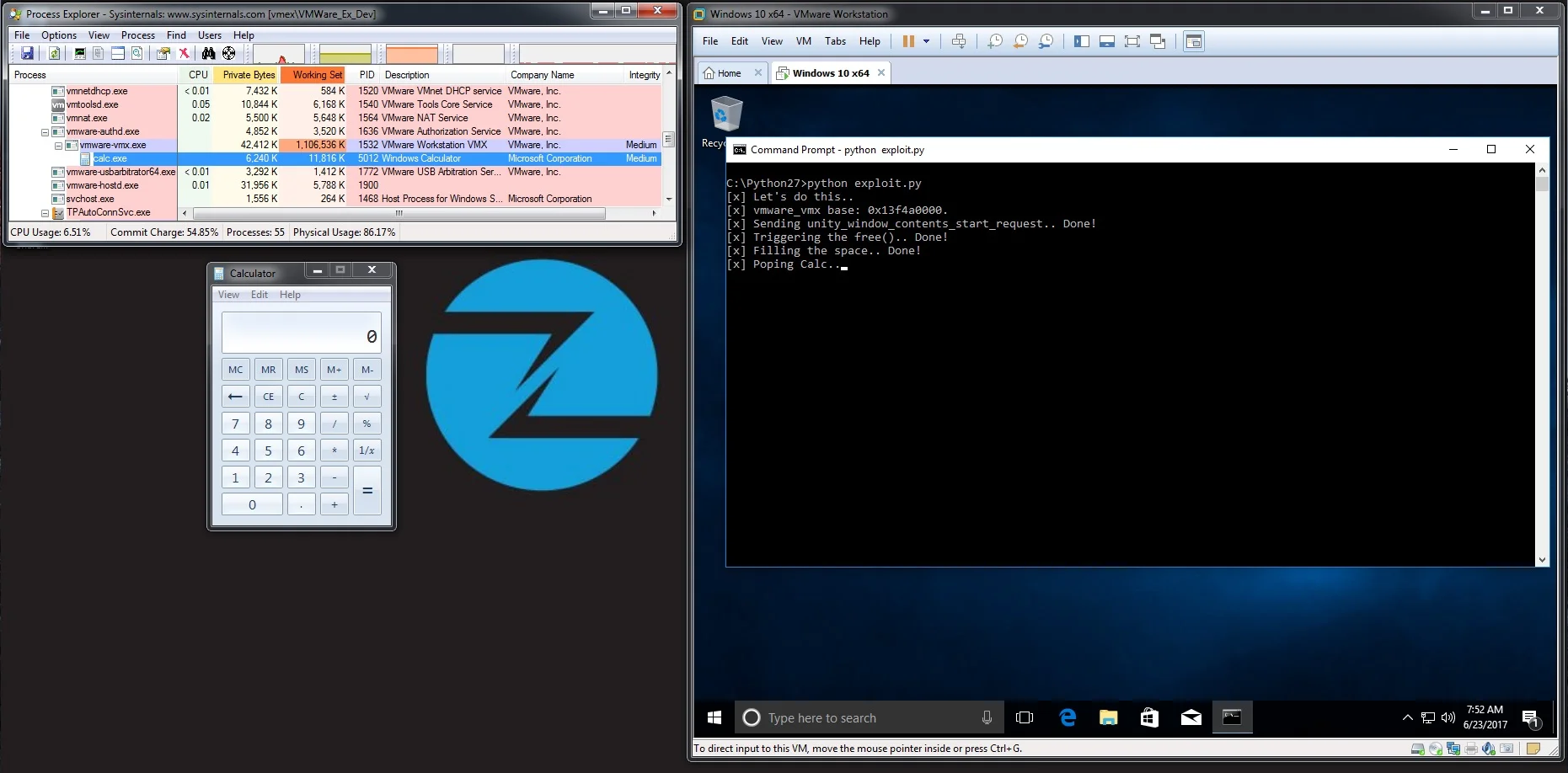Toggle the VMware thumbnail bar icon
The height and width of the screenshot is (773, 1568).
coord(1107,41)
